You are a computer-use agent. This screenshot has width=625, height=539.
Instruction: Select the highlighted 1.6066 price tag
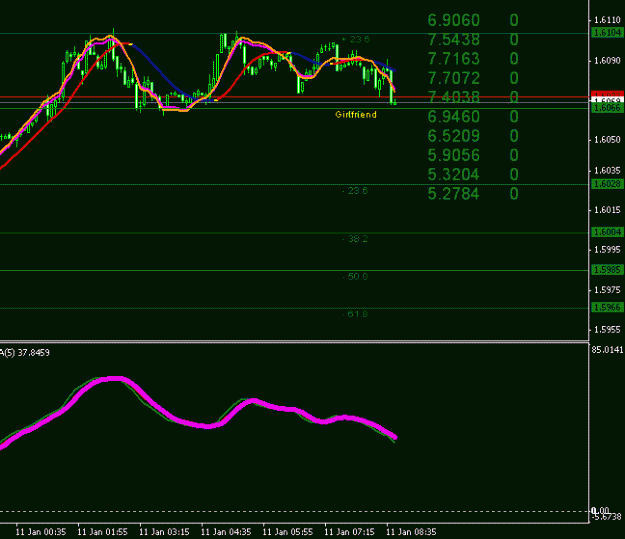coord(607,108)
